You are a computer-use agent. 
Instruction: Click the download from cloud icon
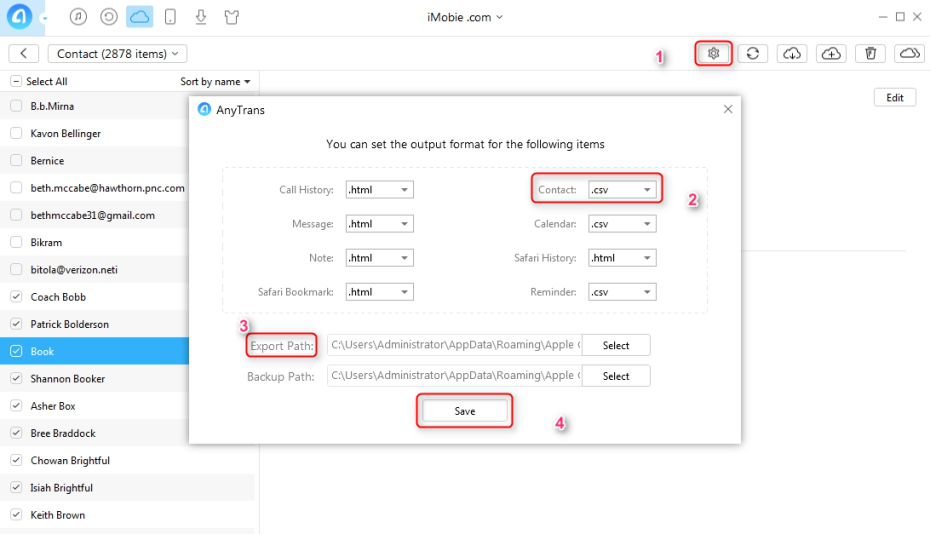[x=791, y=53]
